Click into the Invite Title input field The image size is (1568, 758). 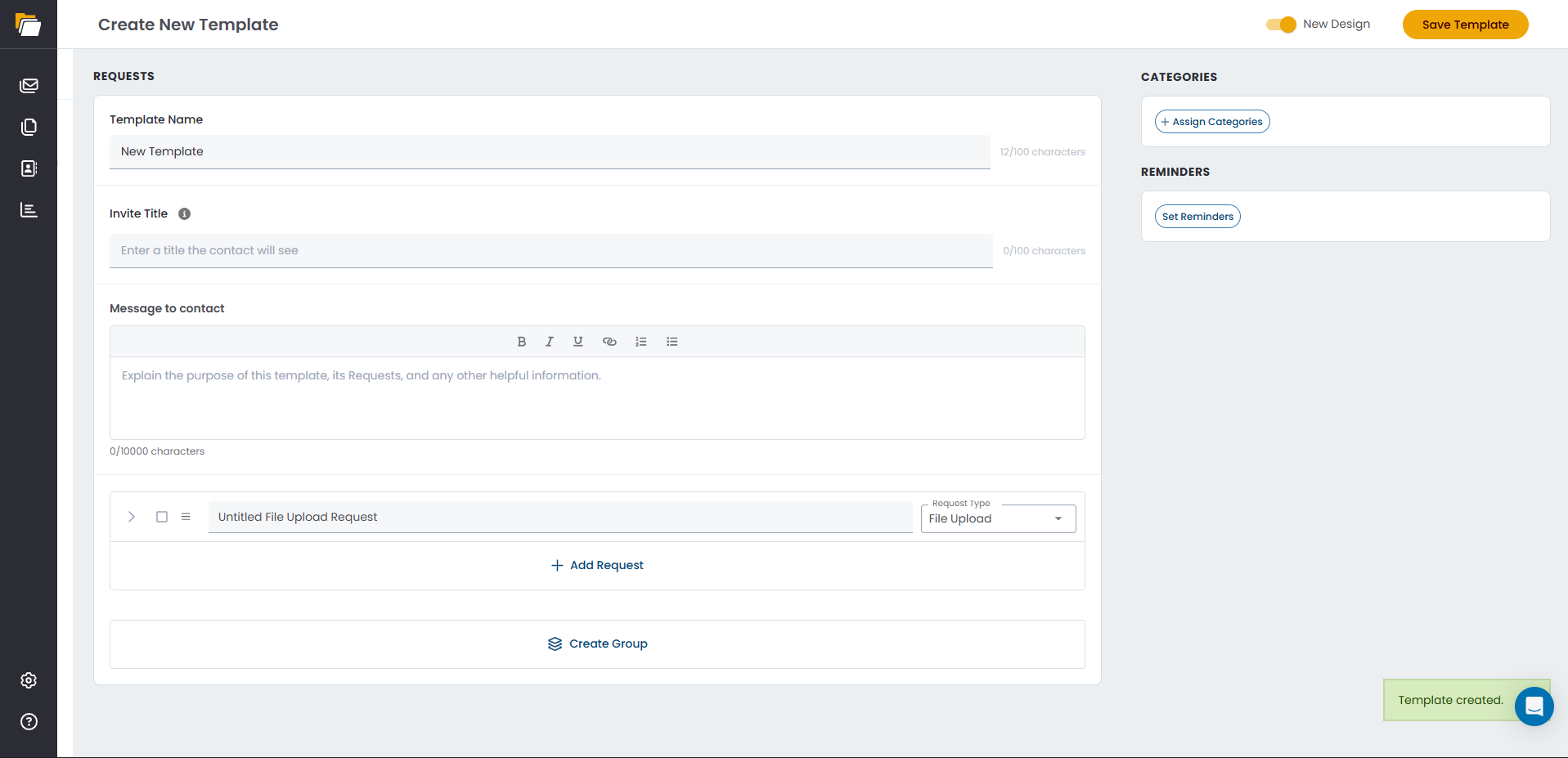click(x=551, y=250)
